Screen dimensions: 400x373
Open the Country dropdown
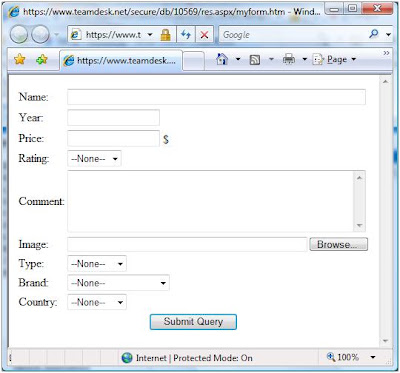click(97, 303)
